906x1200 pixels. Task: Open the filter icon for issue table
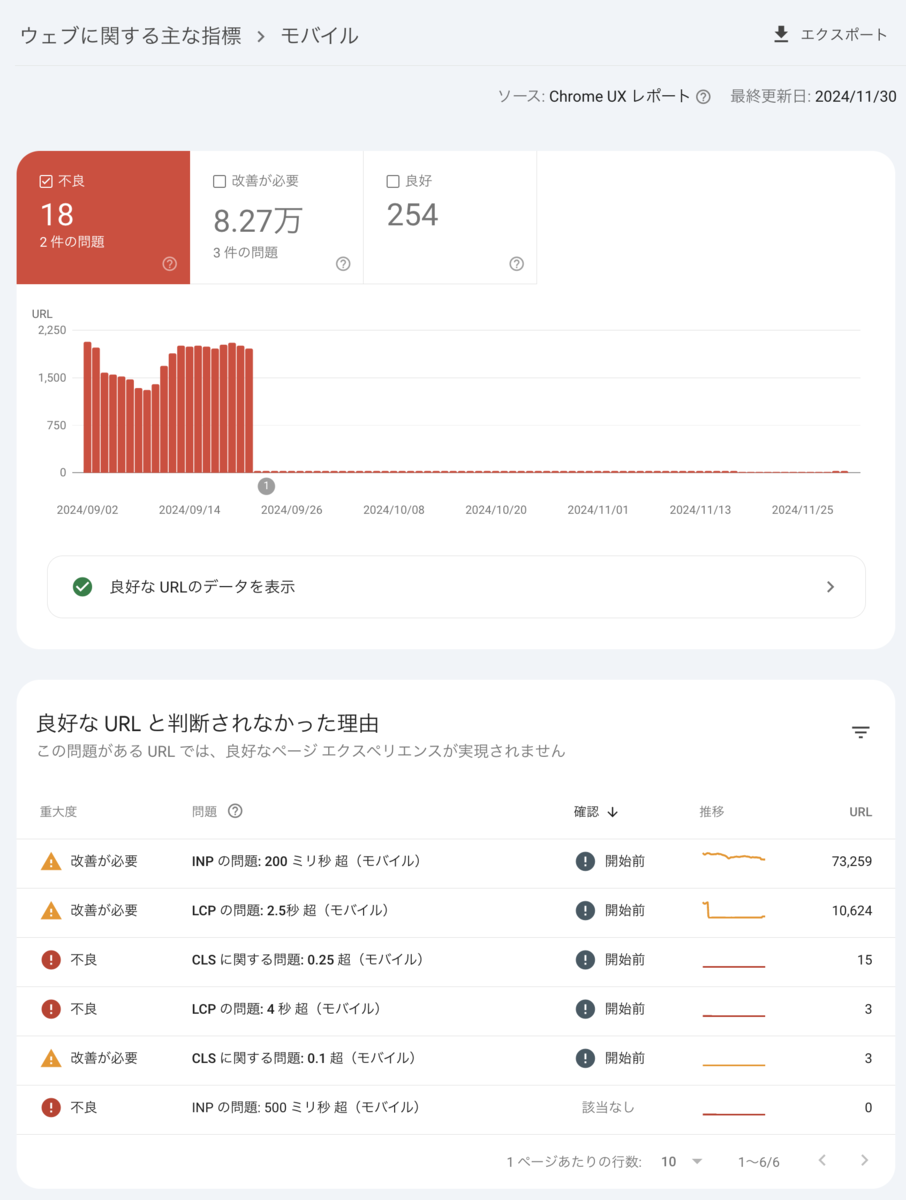(860, 733)
